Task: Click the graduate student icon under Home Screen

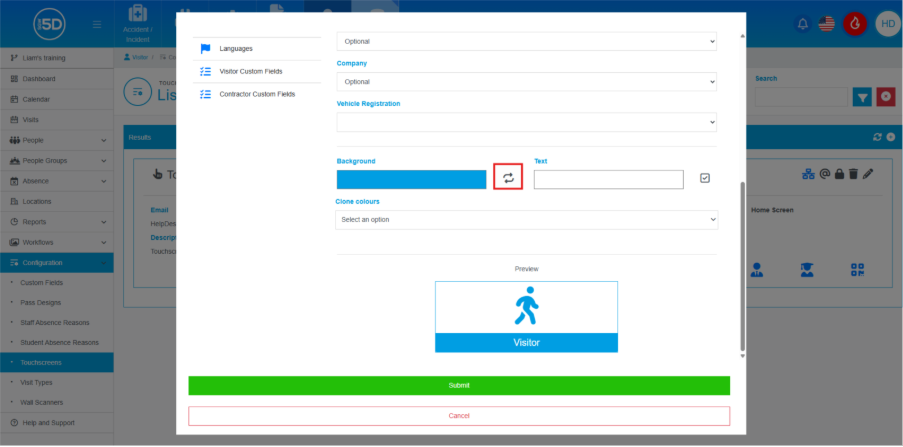Action: 807,270
